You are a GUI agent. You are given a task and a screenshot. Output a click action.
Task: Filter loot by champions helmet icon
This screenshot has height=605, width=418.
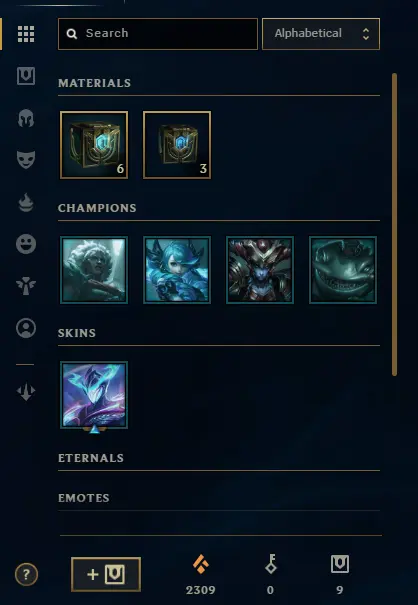[x=26, y=118]
